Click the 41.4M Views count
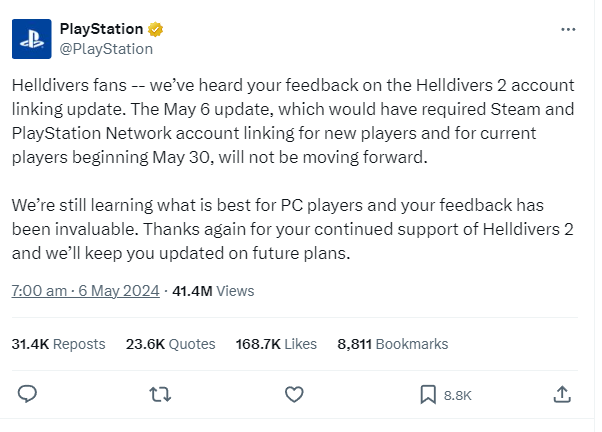 [213, 291]
